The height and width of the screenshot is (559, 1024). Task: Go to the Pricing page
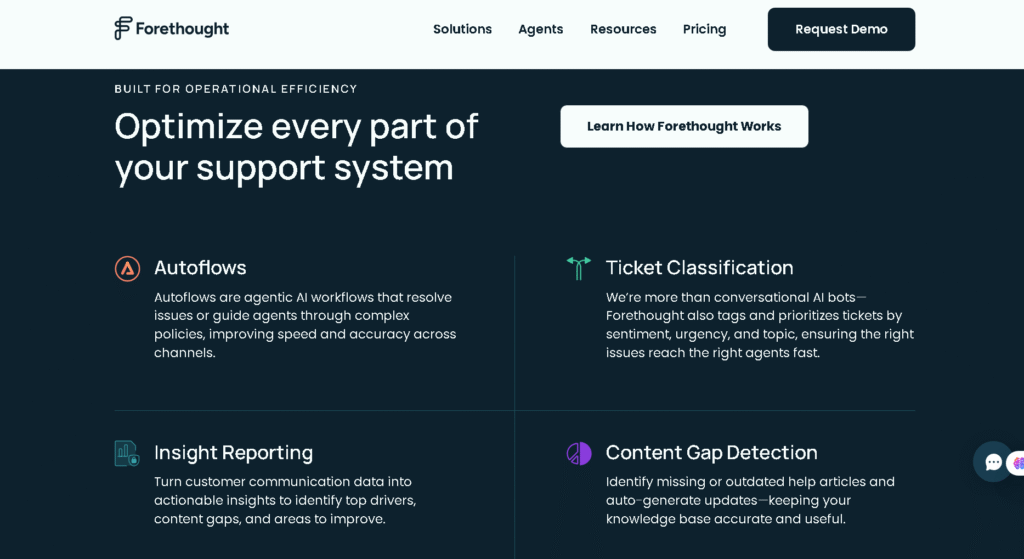click(705, 29)
